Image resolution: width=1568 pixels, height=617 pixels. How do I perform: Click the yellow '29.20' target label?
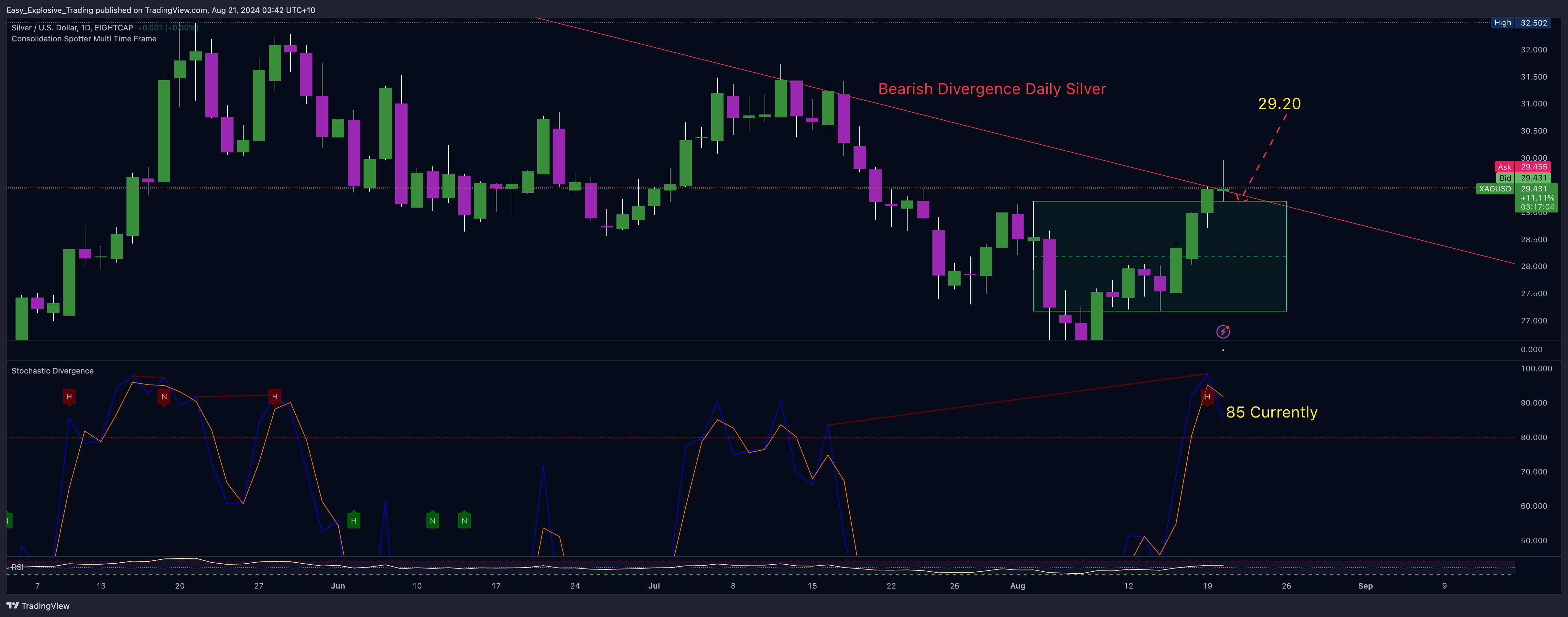(1279, 104)
